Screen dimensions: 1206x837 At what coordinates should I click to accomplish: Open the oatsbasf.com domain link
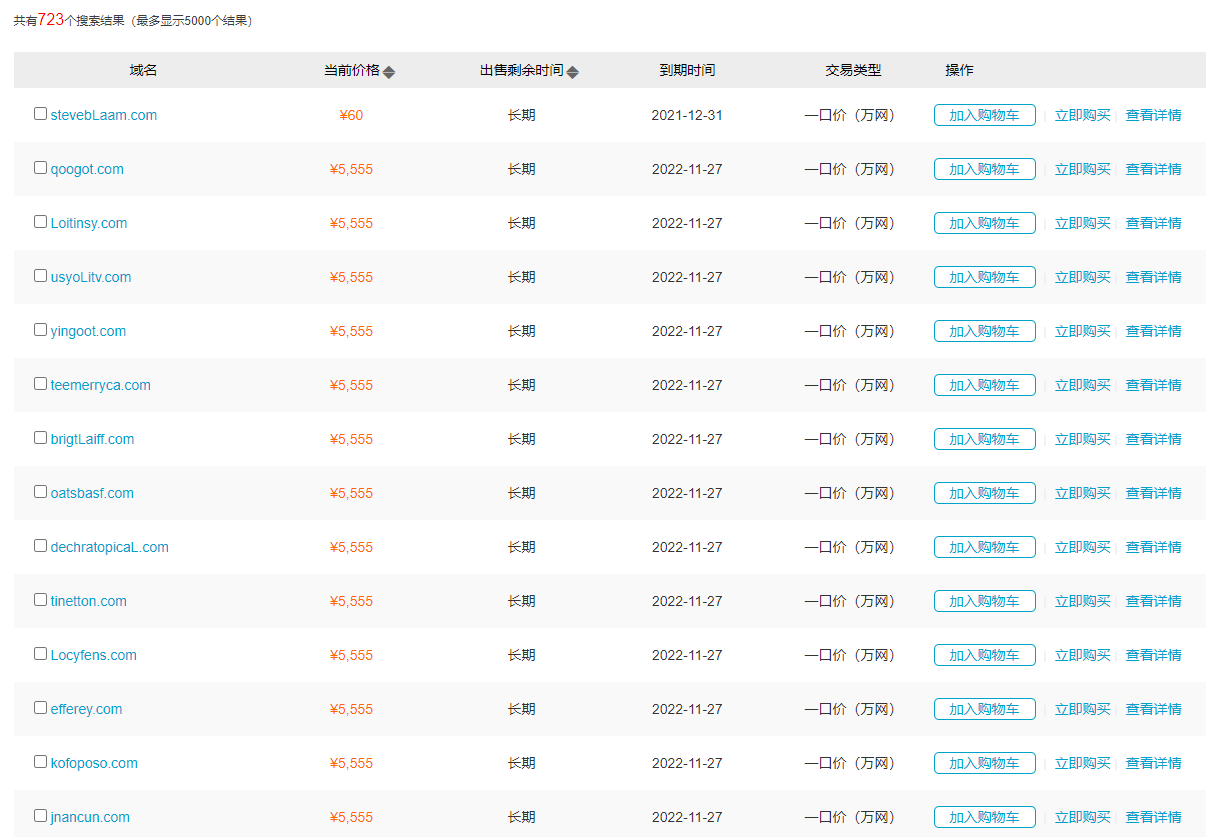pos(92,493)
